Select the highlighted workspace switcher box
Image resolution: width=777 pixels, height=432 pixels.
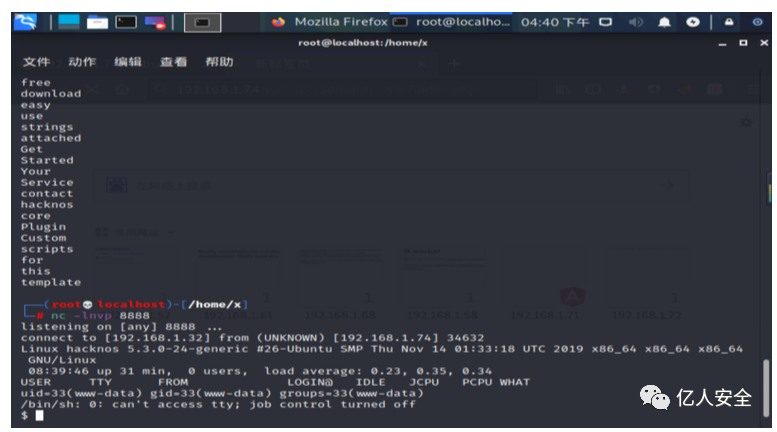(x=202, y=23)
